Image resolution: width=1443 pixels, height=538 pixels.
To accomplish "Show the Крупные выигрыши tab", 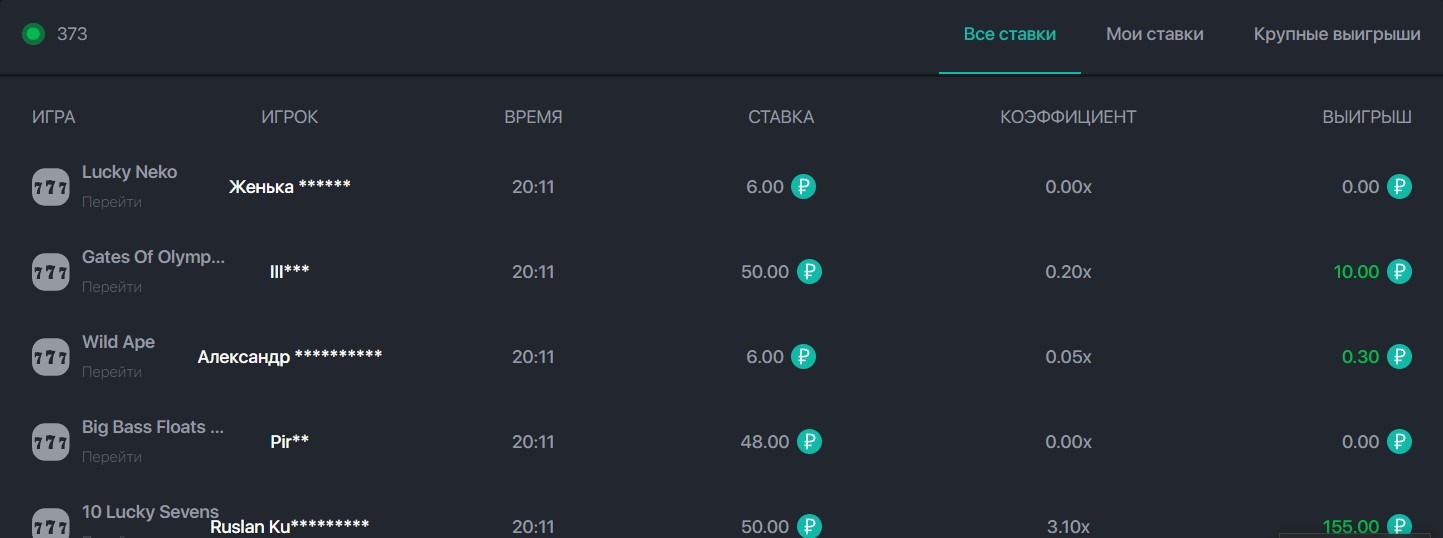I will [x=1336, y=34].
